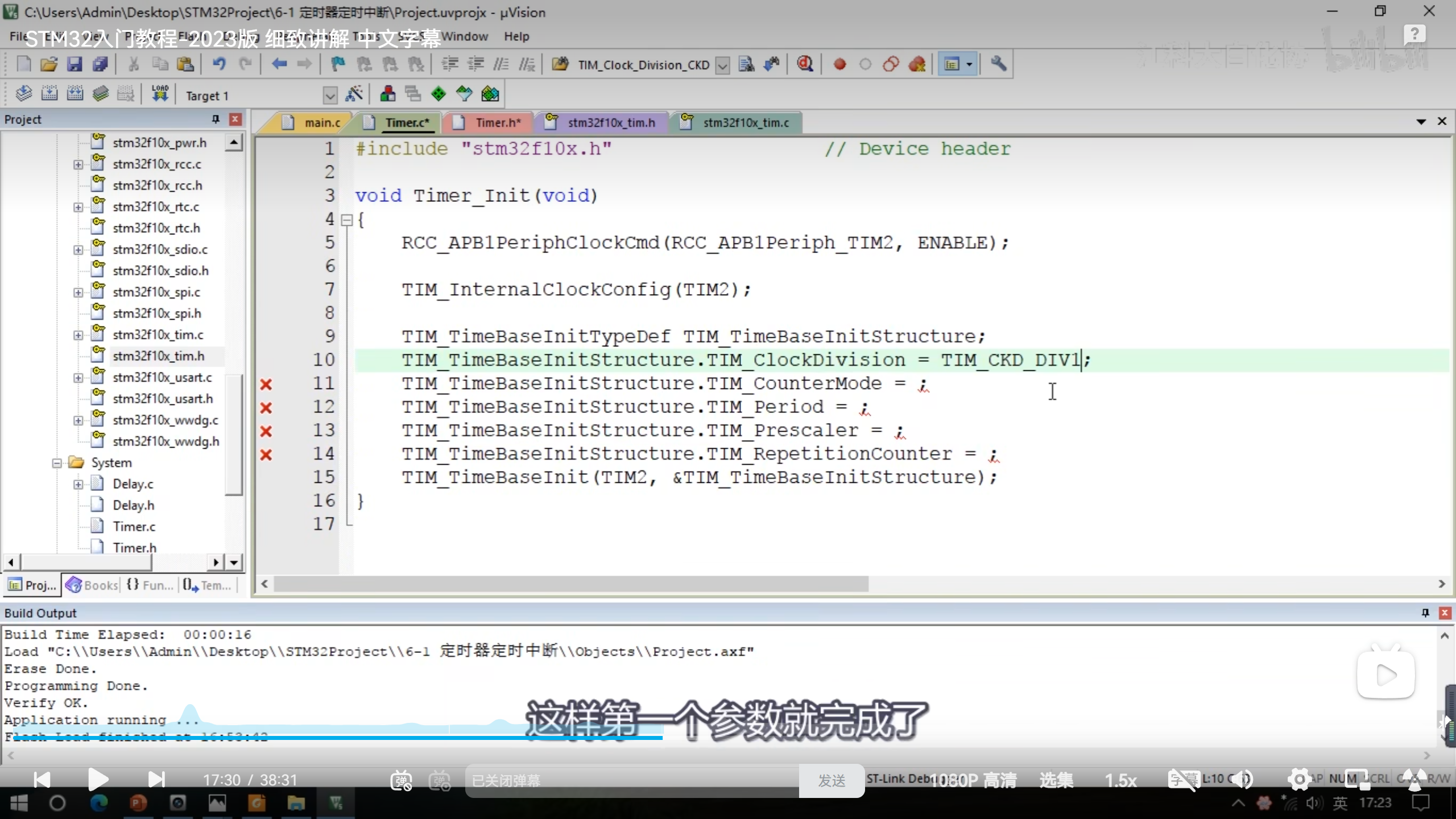Toggle danmaku comments display icon
1456x819 pixels.
pos(401,780)
